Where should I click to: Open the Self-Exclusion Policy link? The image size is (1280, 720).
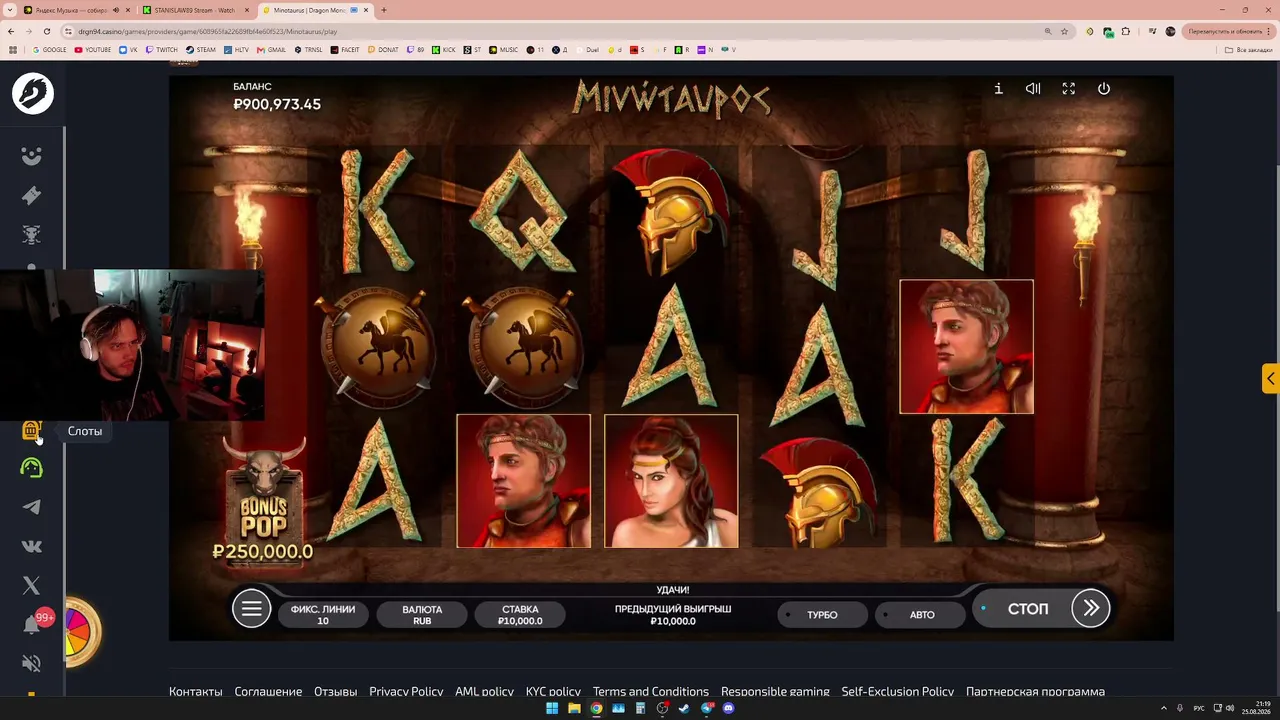pyautogui.click(x=898, y=692)
